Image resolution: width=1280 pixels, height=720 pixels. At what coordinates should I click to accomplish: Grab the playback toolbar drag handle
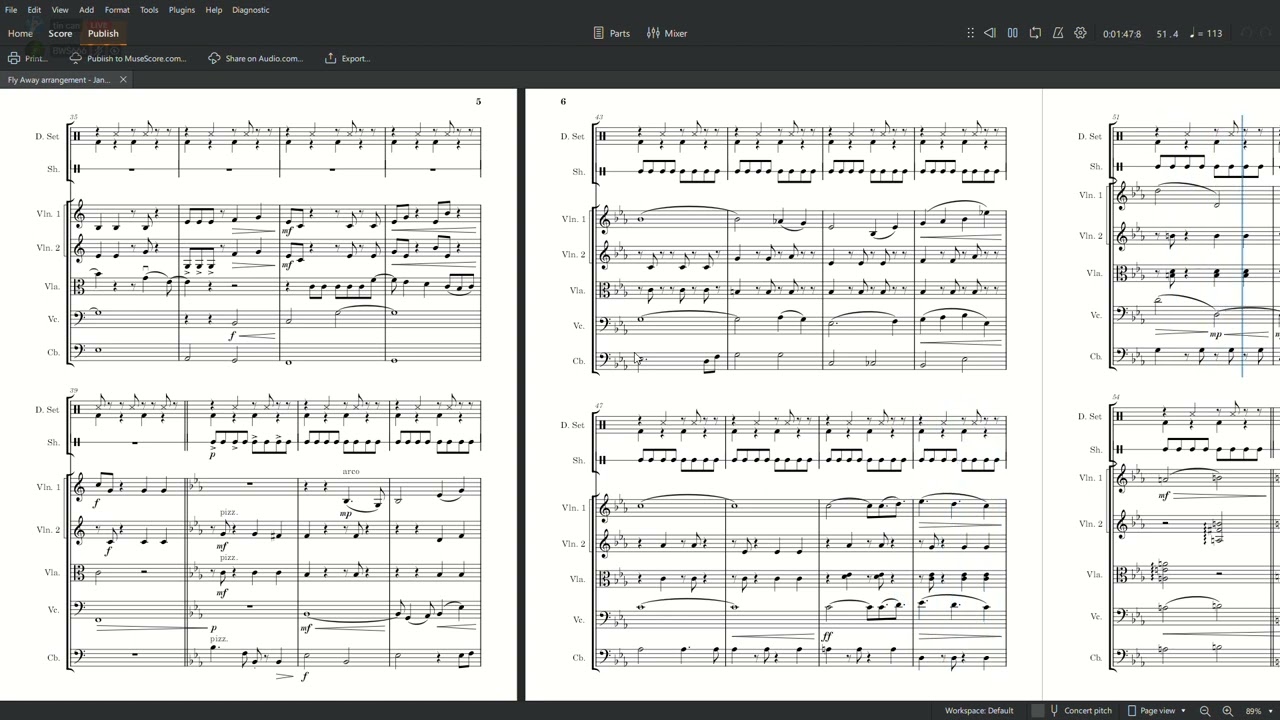pyautogui.click(x=970, y=33)
